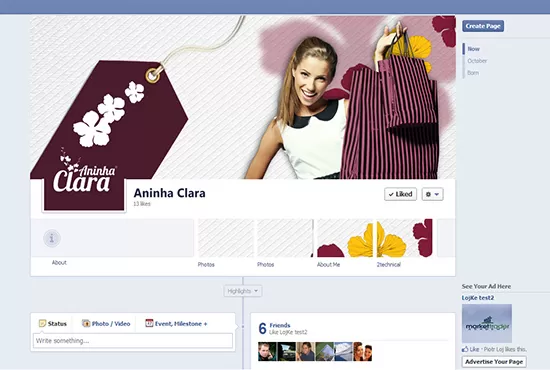Click the thumbs-up Like icon
This screenshot has height=370, width=550.
(465, 349)
